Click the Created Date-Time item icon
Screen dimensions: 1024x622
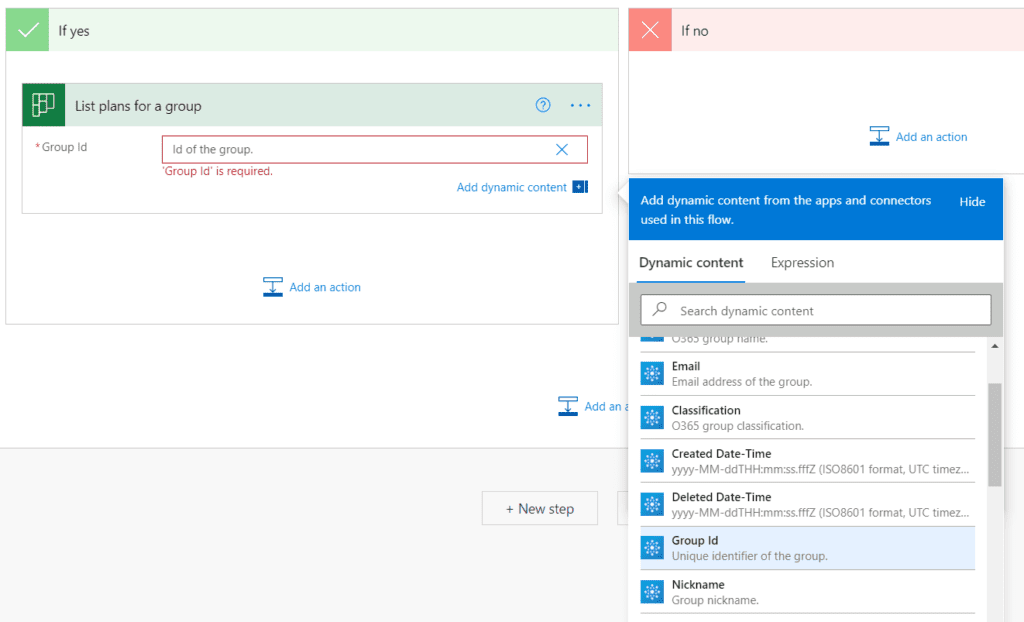pos(652,461)
